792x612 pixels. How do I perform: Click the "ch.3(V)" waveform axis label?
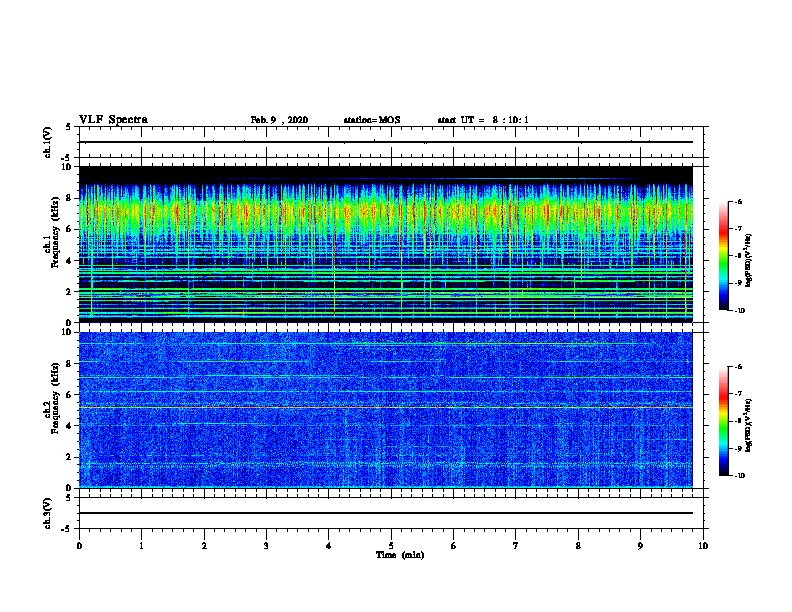point(47,513)
